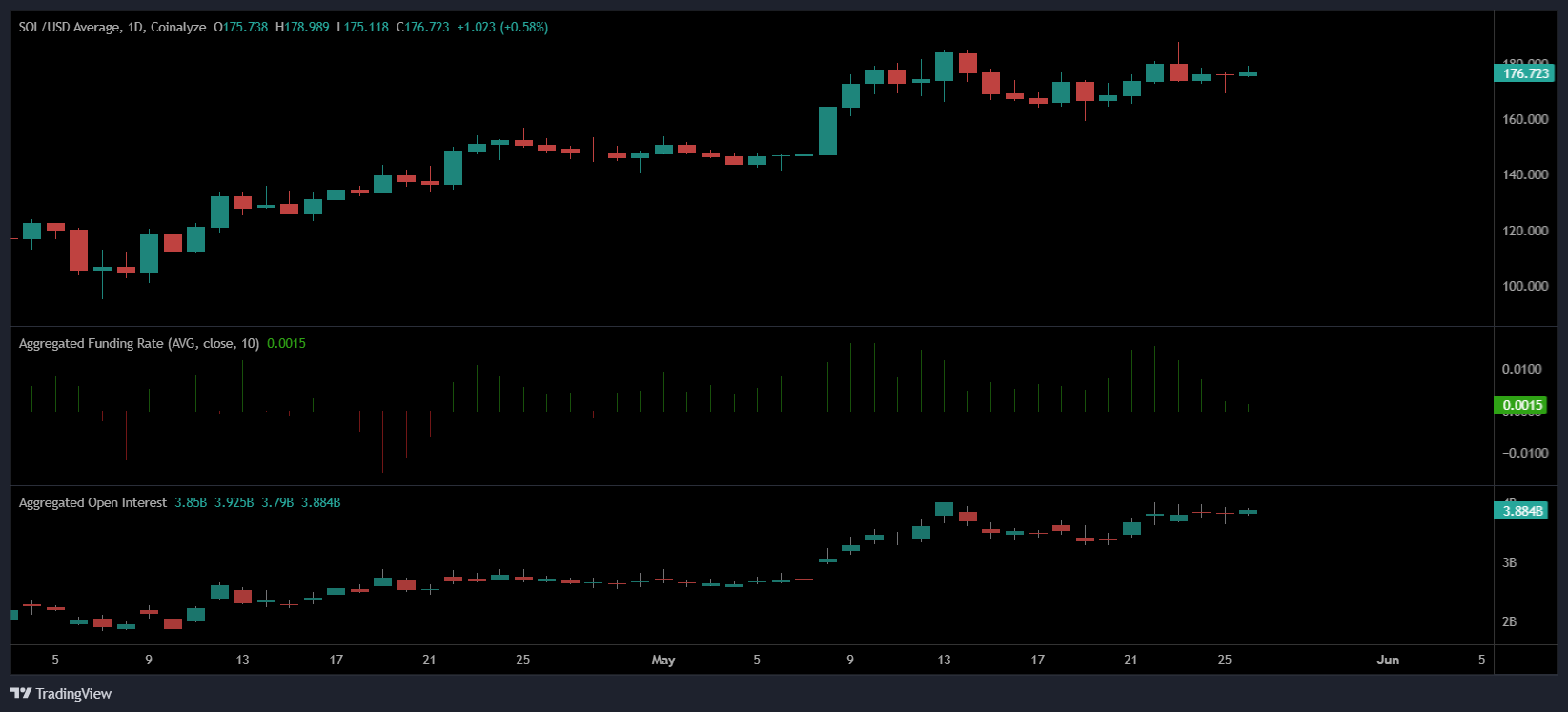Image resolution: width=1568 pixels, height=712 pixels.
Task: Click the 3B open interest axis label
Action: tap(1509, 562)
